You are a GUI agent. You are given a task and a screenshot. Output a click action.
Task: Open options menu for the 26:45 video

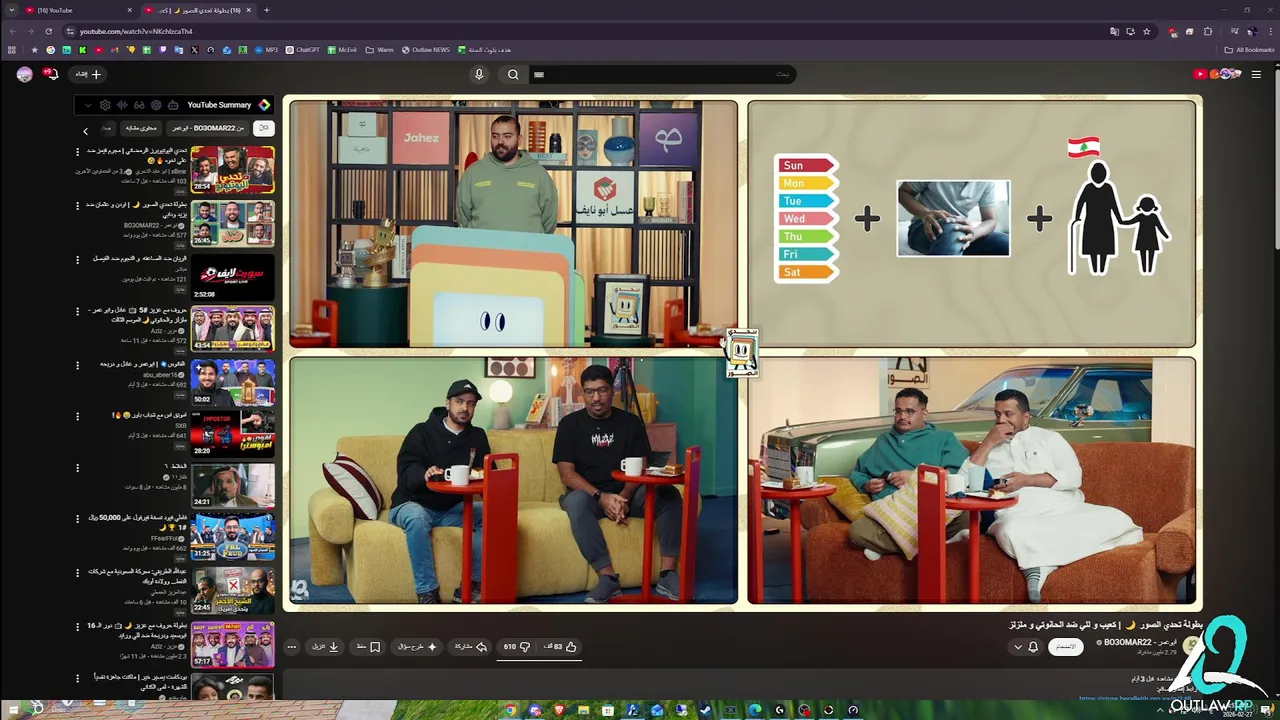[x=78, y=206]
